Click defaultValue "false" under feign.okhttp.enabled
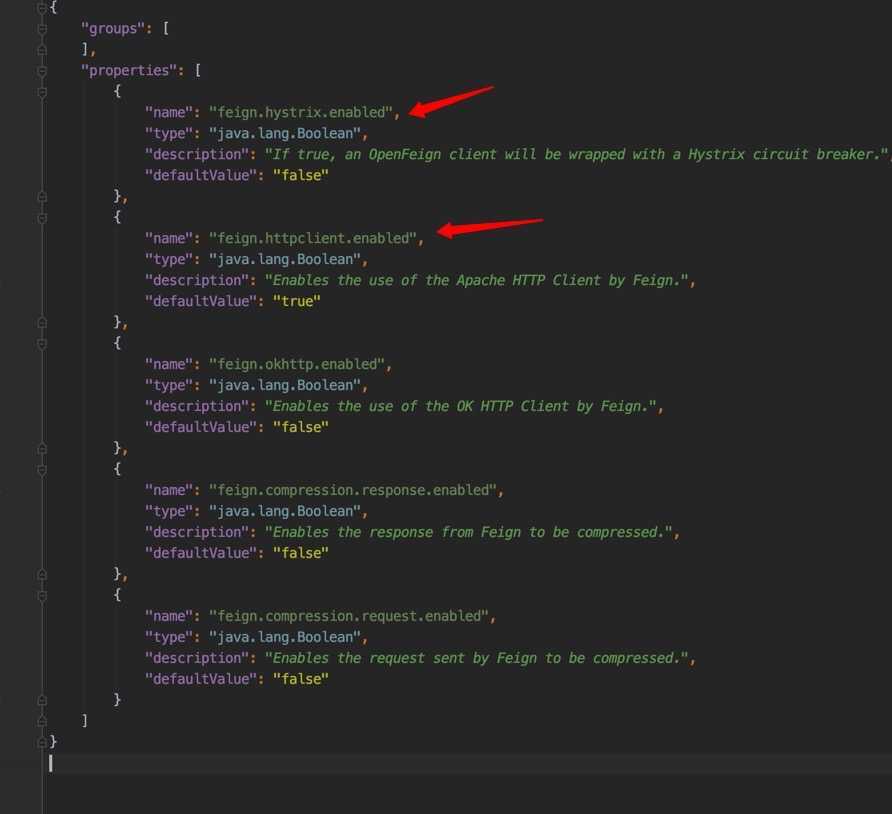Screen dimensions: 892x814 (300, 427)
